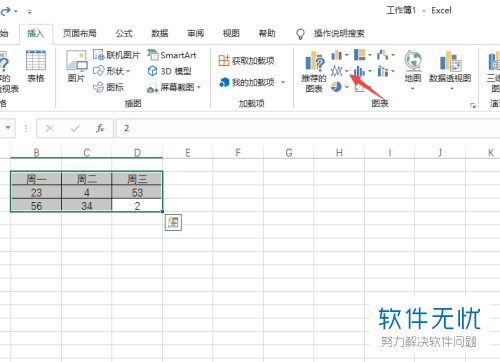Click the 操作说明搜索 search box
The width and height of the screenshot is (500, 362).
[339, 33]
